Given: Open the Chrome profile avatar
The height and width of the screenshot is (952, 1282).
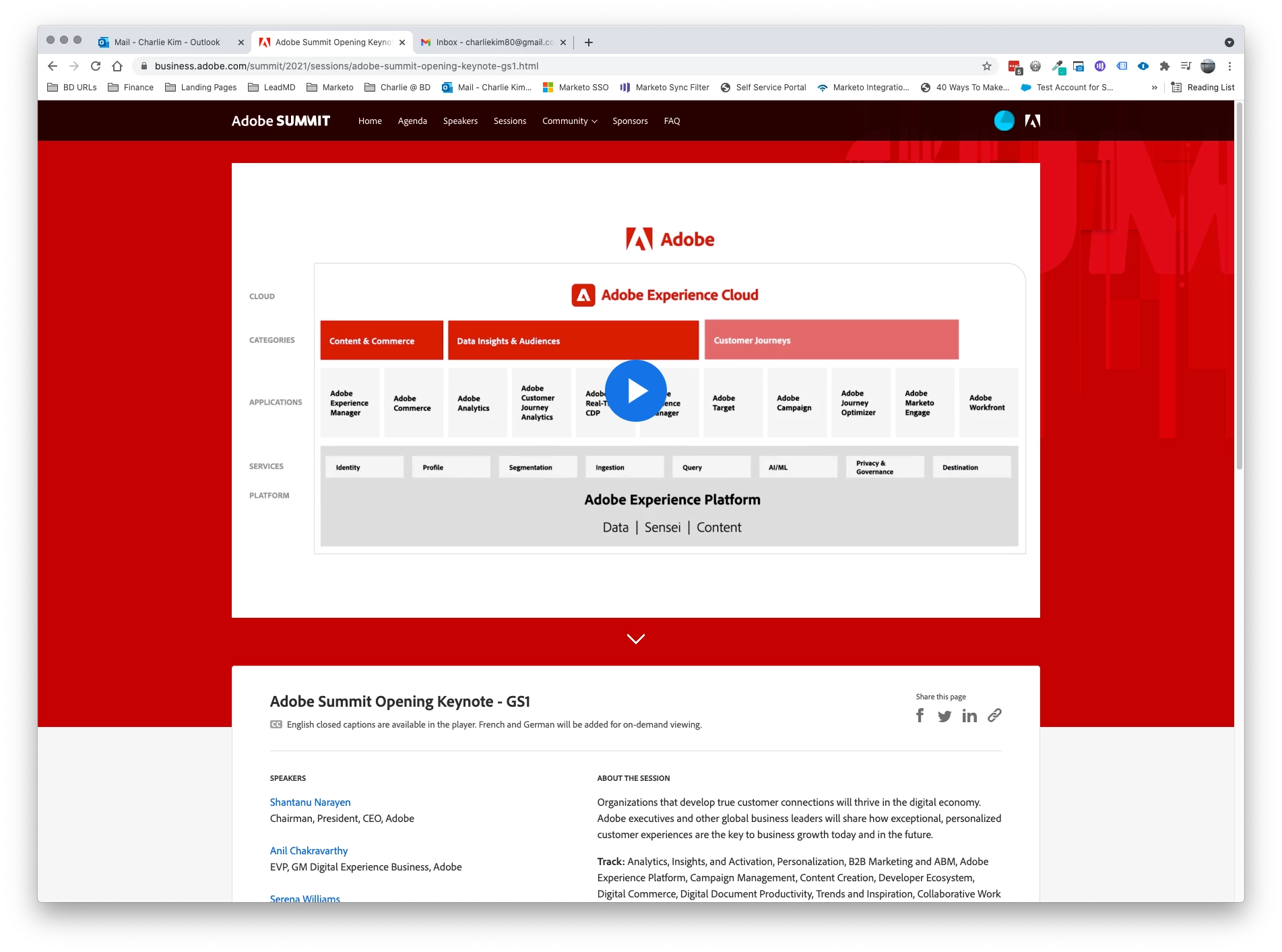Looking at the screenshot, I should pyautogui.click(x=1208, y=66).
